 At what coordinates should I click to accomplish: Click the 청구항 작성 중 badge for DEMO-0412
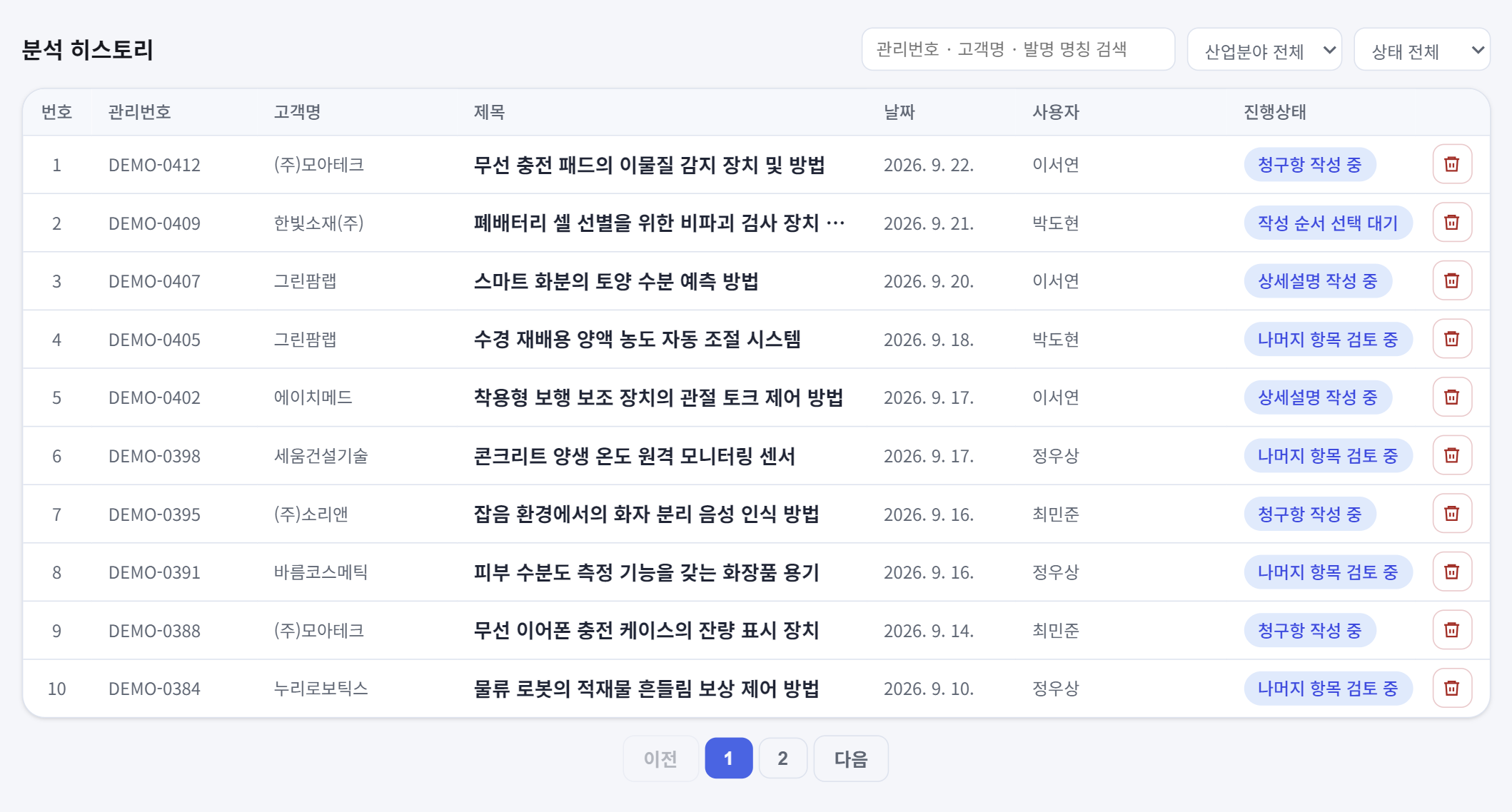1310,165
